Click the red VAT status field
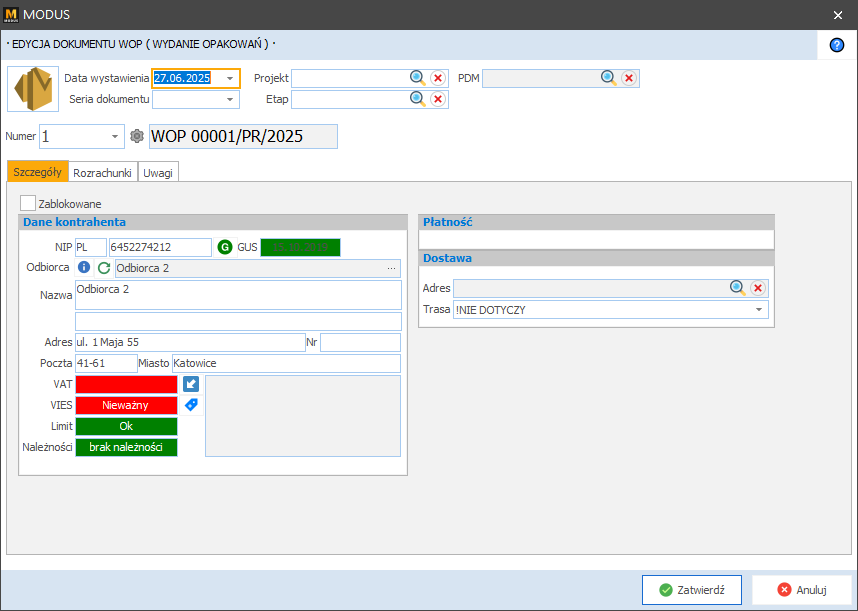Image resolution: width=858 pixels, height=611 pixels. click(126, 384)
